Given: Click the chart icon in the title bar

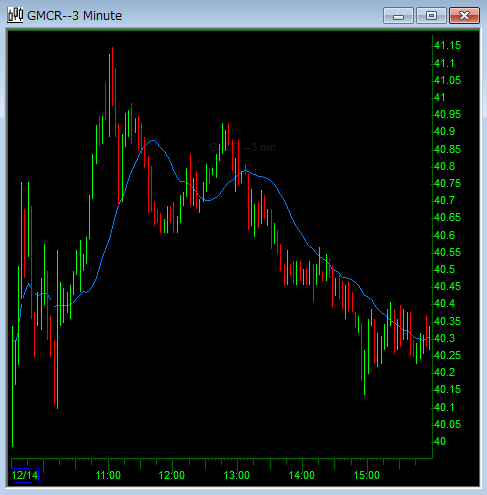Looking at the screenshot, I should (15, 15).
